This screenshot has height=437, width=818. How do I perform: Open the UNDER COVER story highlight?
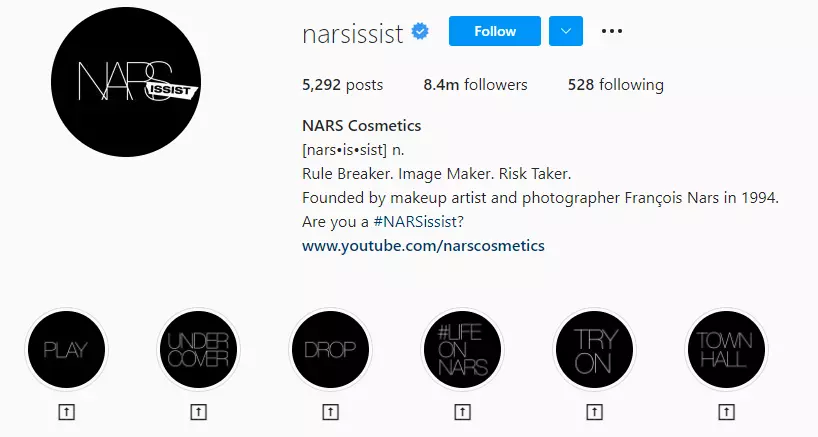tap(198, 350)
